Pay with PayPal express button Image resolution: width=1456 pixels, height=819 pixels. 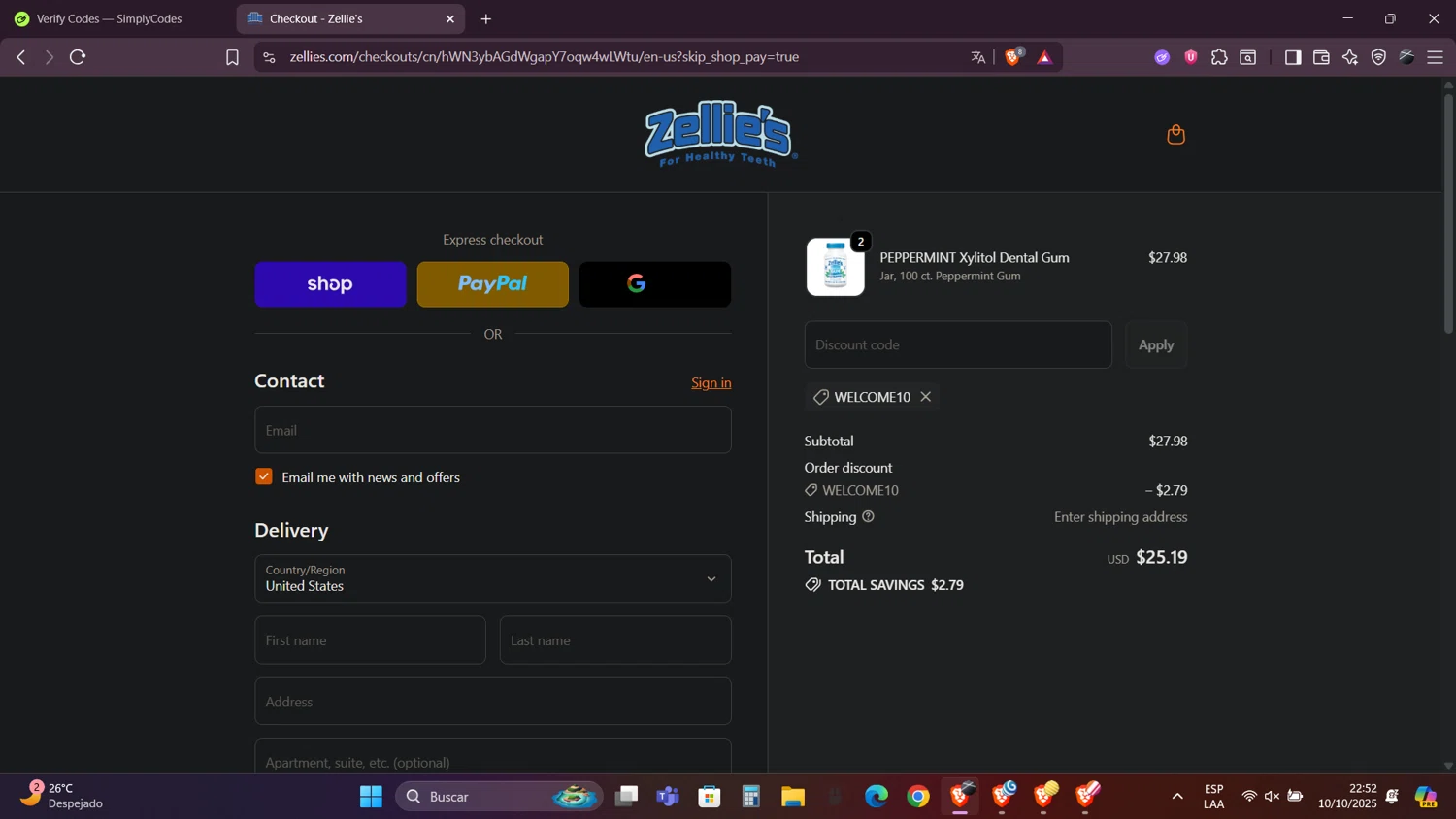(x=492, y=284)
